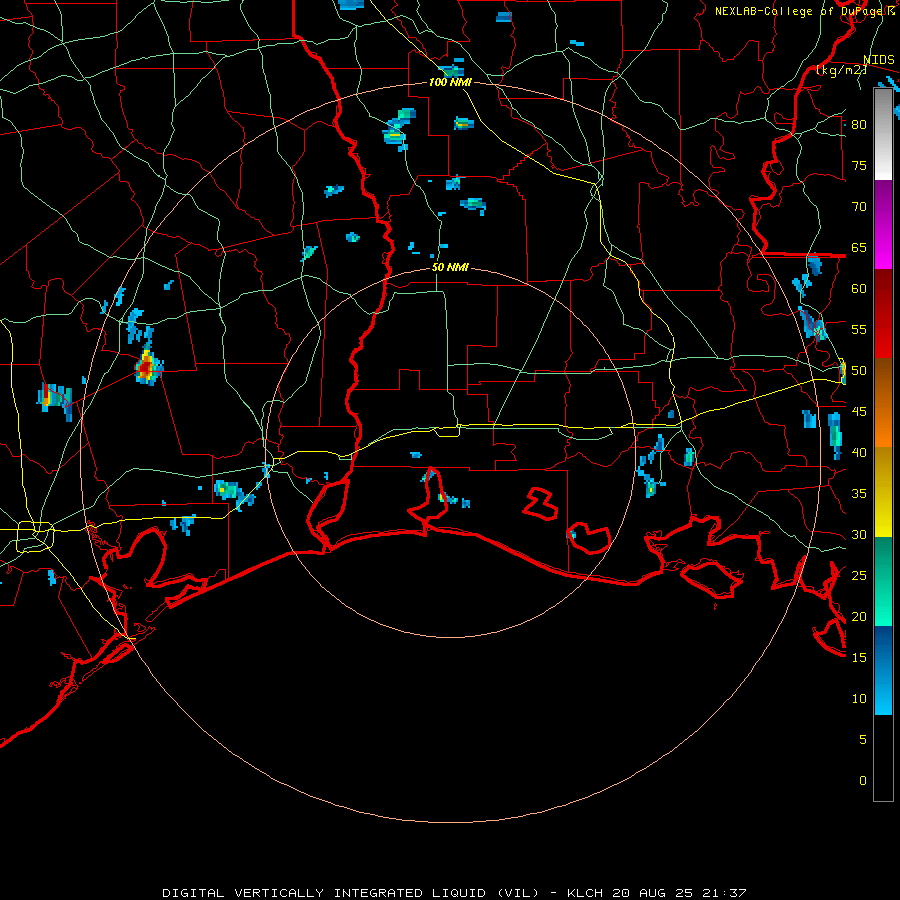Click the scale value 40
900x900 pixels.
[859, 453]
